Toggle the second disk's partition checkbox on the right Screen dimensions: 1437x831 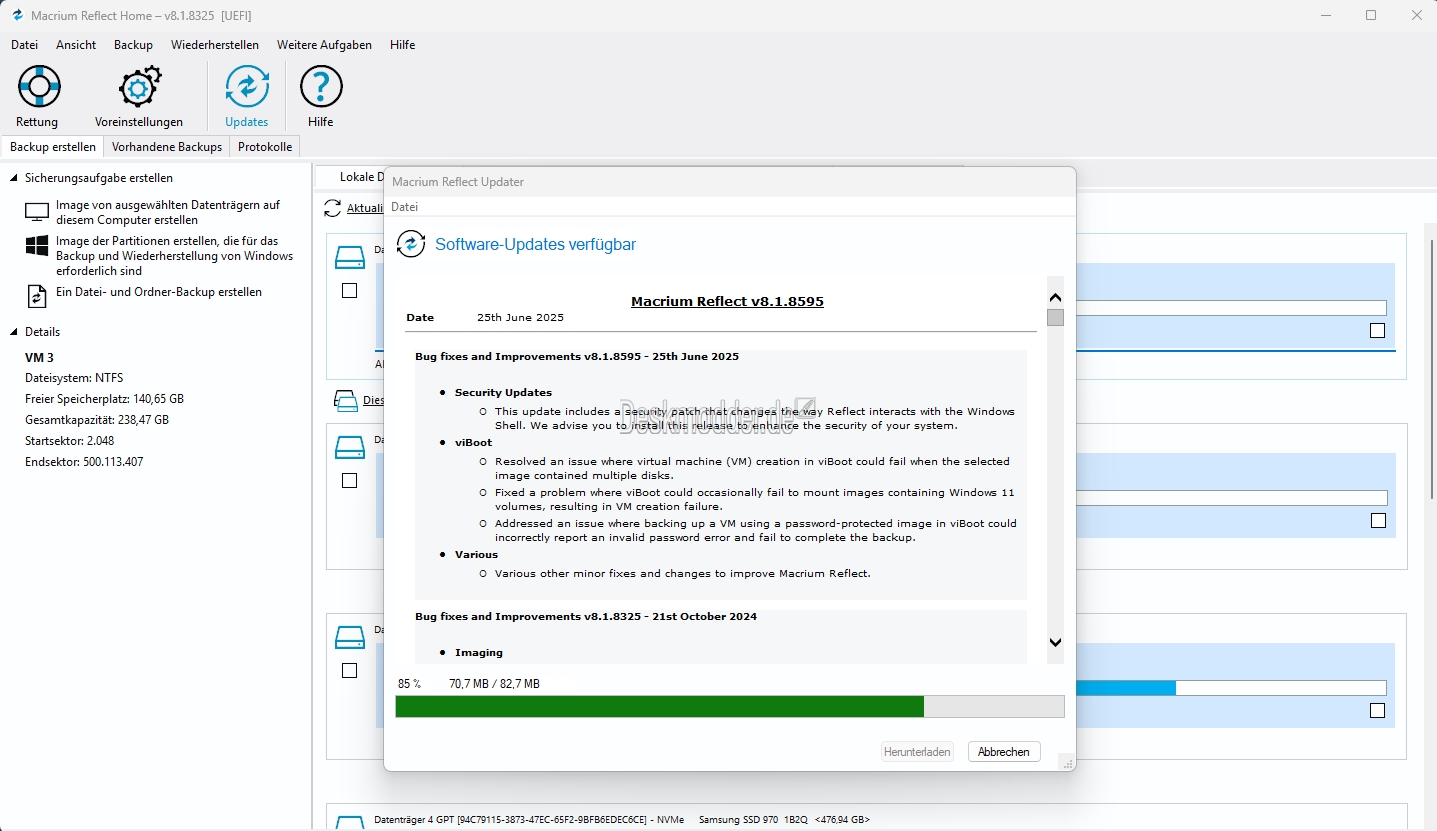tap(1378, 521)
